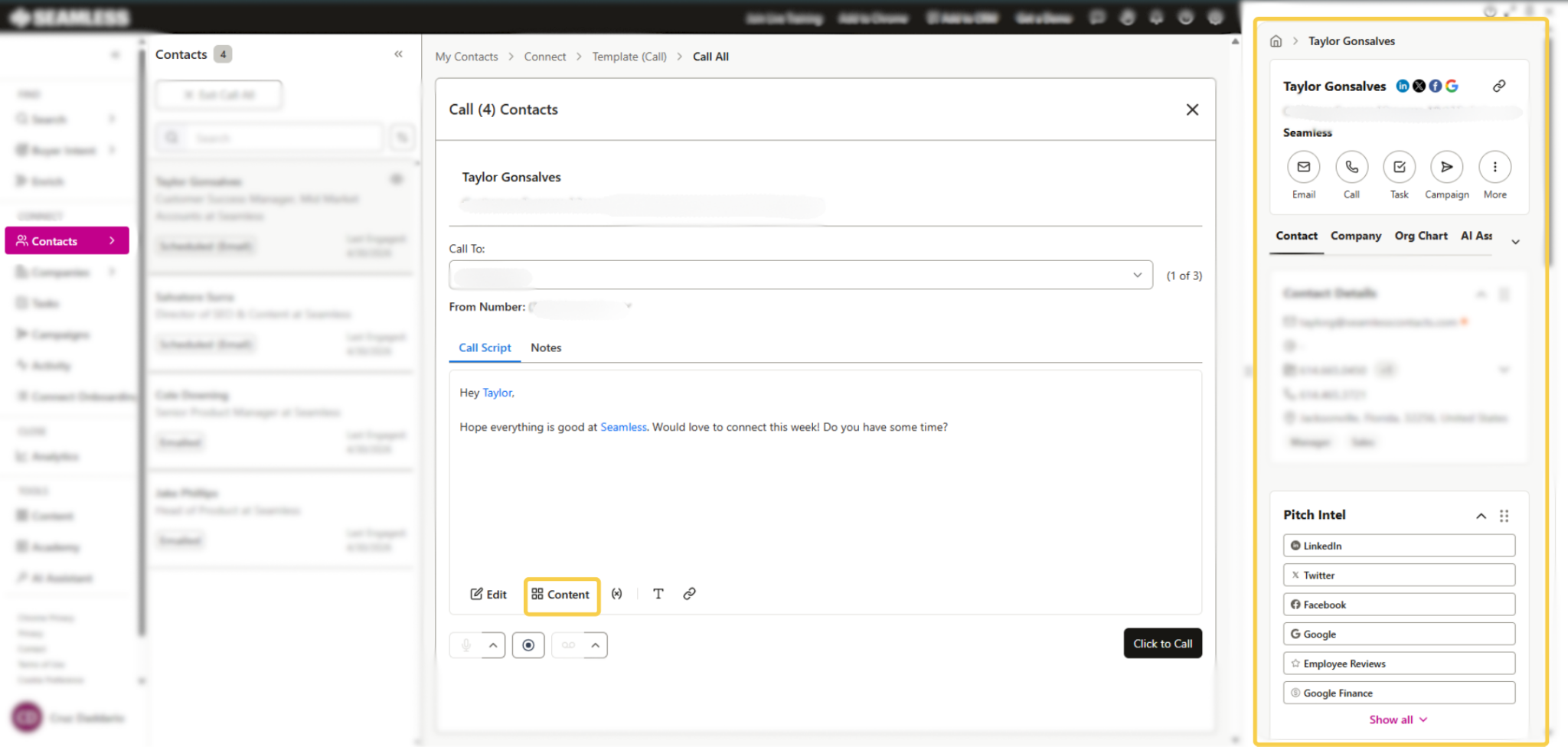Go to Connect breadcrumb
This screenshot has width=1568, height=747.
pyautogui.click(x=545, y=57)
